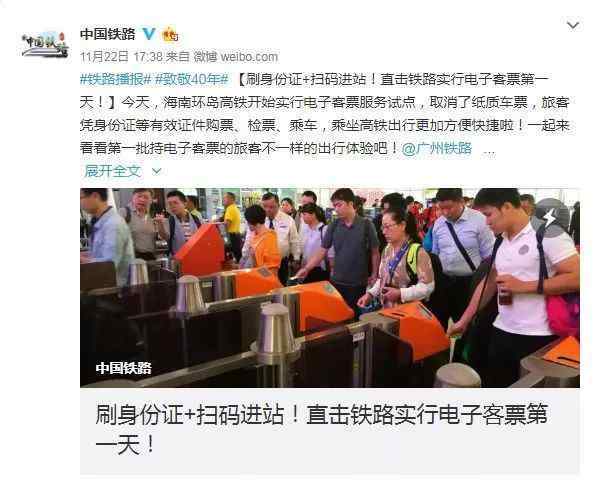Click the arrow next to 展开全文
Image resolution: width=594 pixels, height=484 pixels.
[x=156, y=172]
